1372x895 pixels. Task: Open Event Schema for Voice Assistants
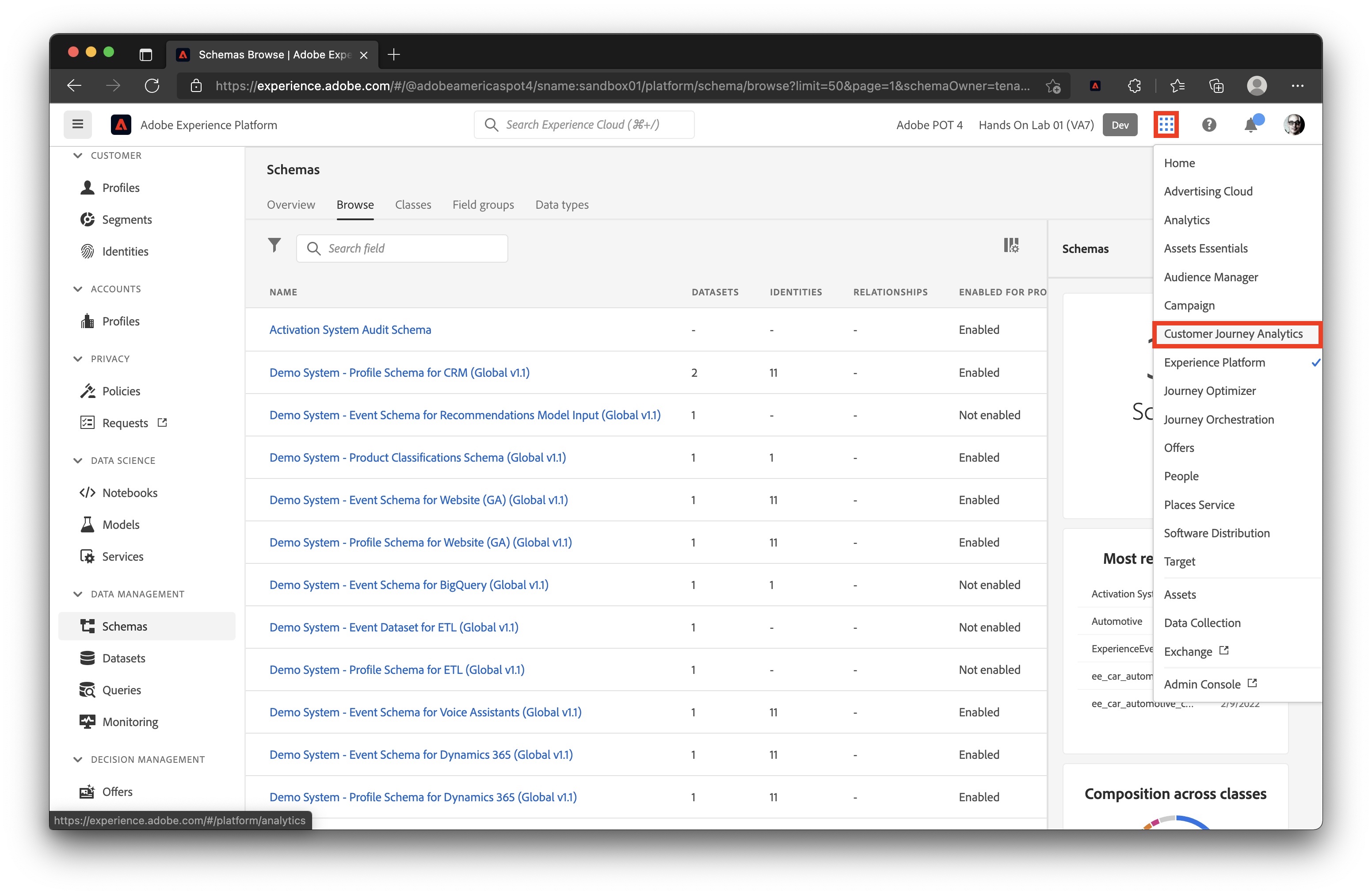[x=425, y=712]
